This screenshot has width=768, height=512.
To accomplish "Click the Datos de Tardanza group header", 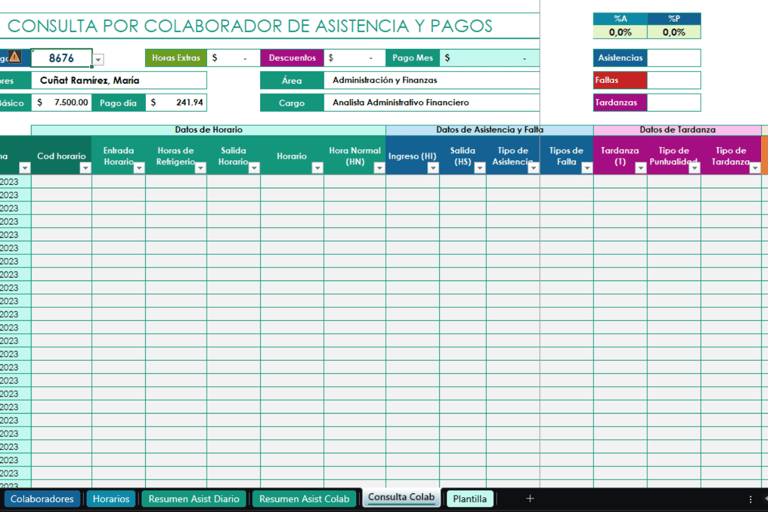I will (677, 130).
